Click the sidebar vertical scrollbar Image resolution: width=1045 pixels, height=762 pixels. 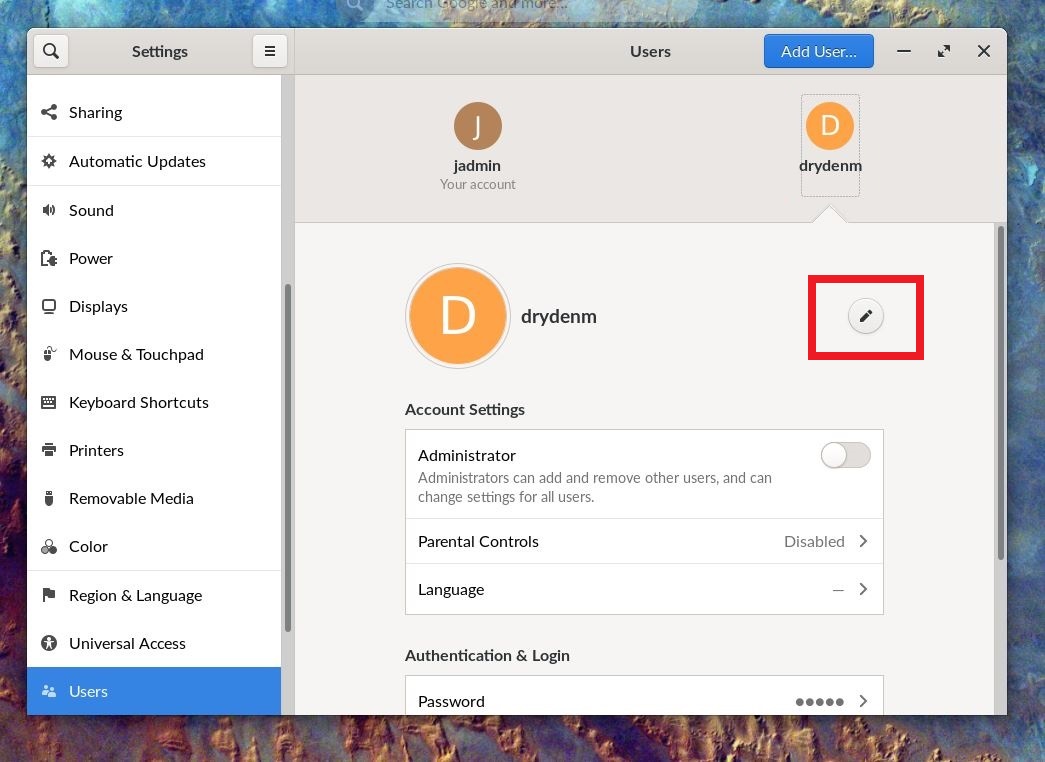pos(288,457)
